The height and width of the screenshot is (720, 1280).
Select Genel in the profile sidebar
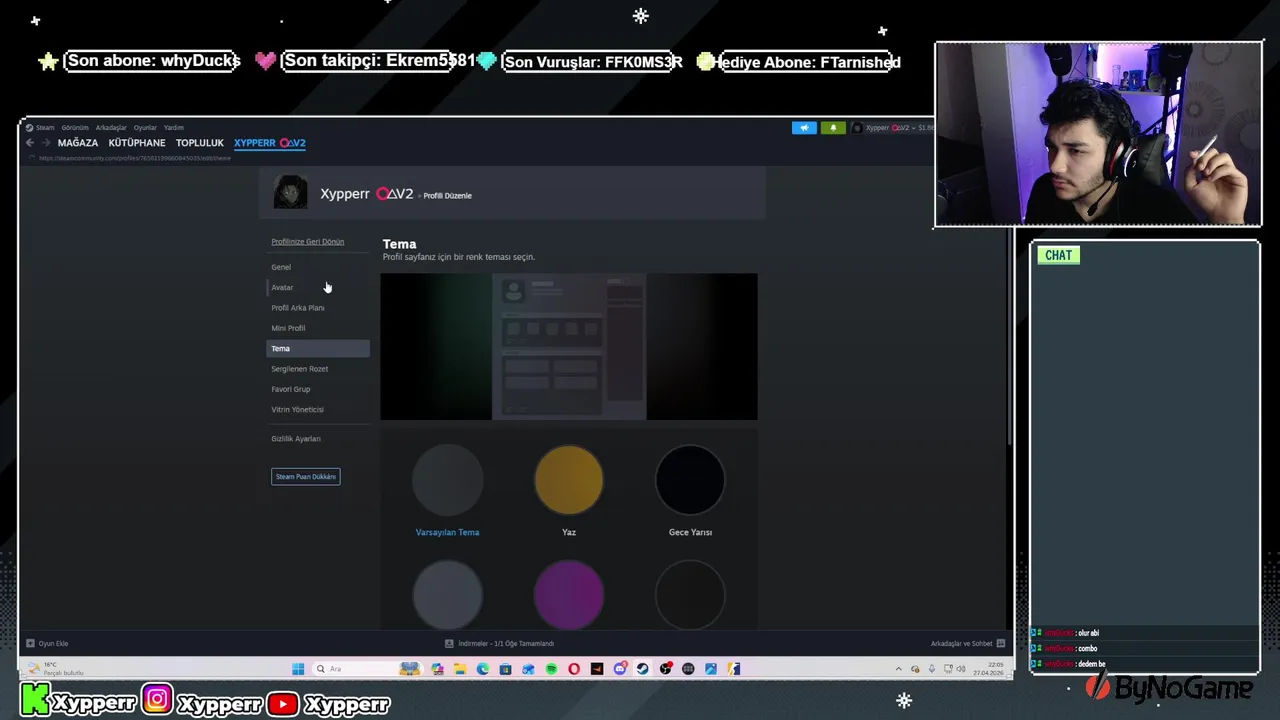(x=318, y=267)
